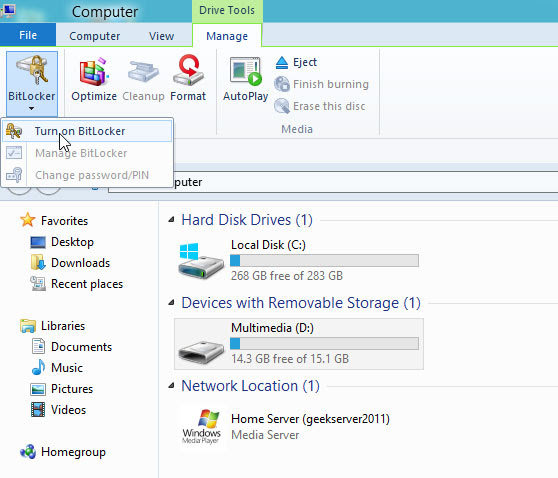The width and height of the screenshot is (558, 478).
Task: Click the Videos film icon
Action: (x=38, y=410)
